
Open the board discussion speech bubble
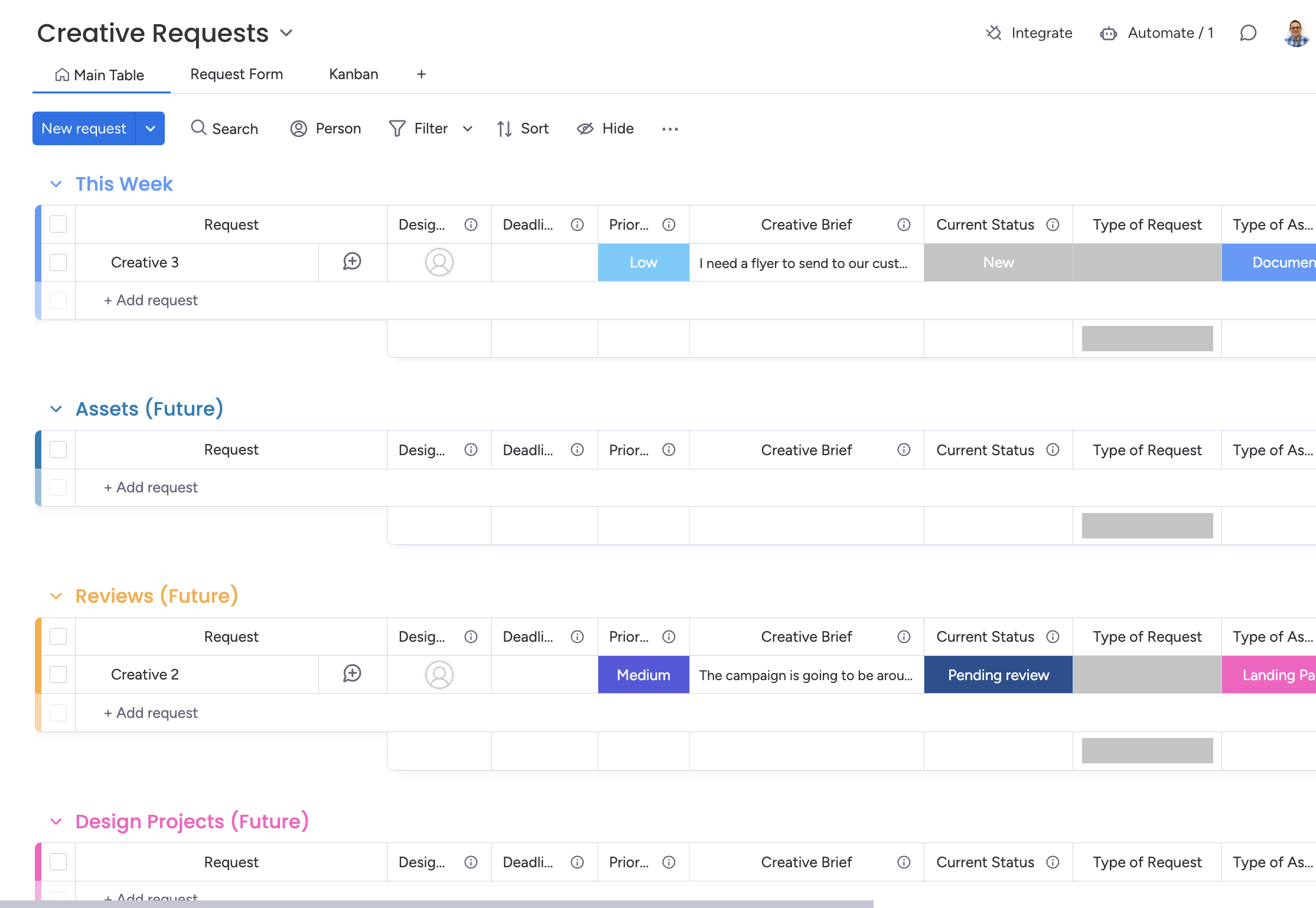(x=1247, y=33)
